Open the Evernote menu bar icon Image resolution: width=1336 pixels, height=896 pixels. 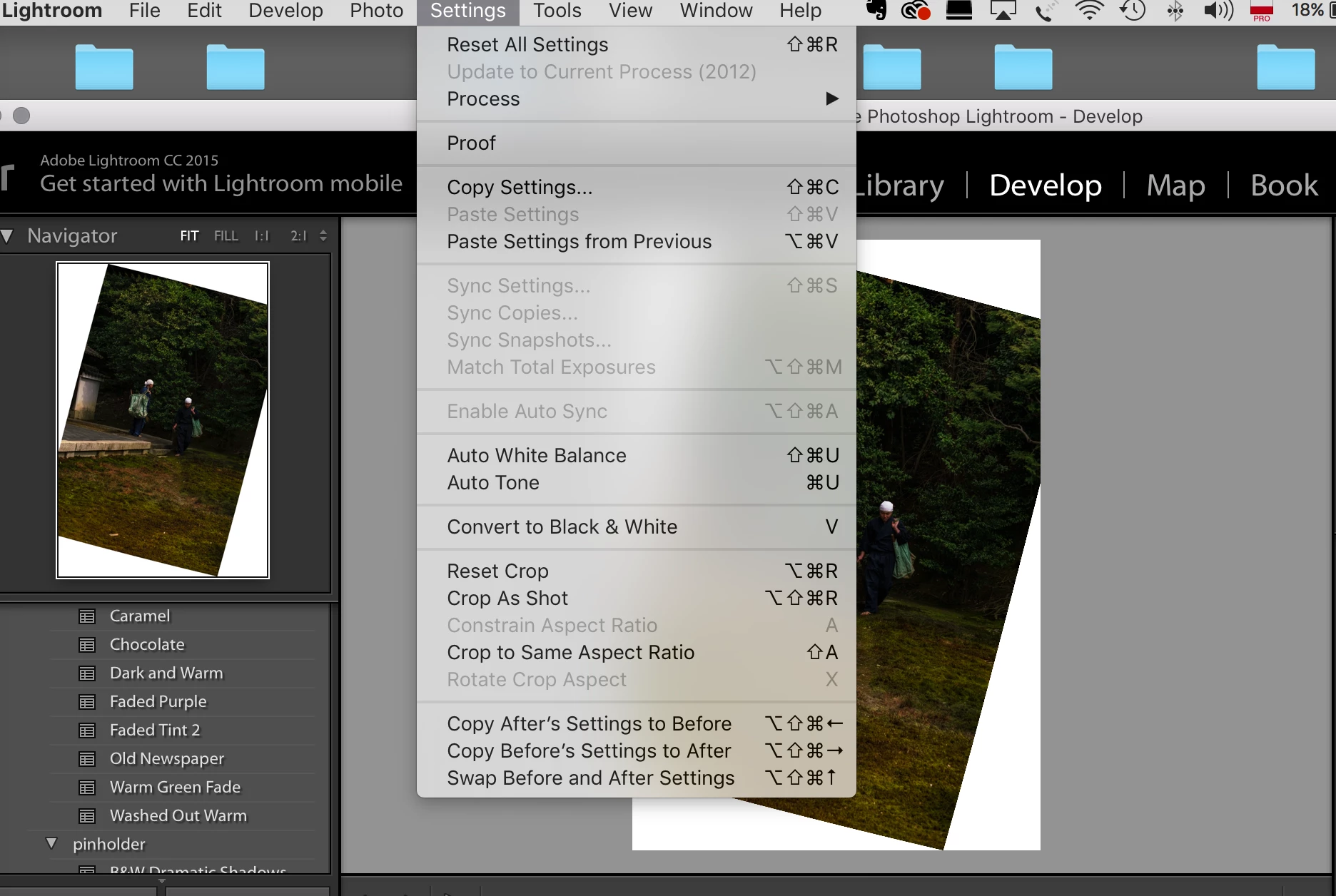[x=876, y=10]
